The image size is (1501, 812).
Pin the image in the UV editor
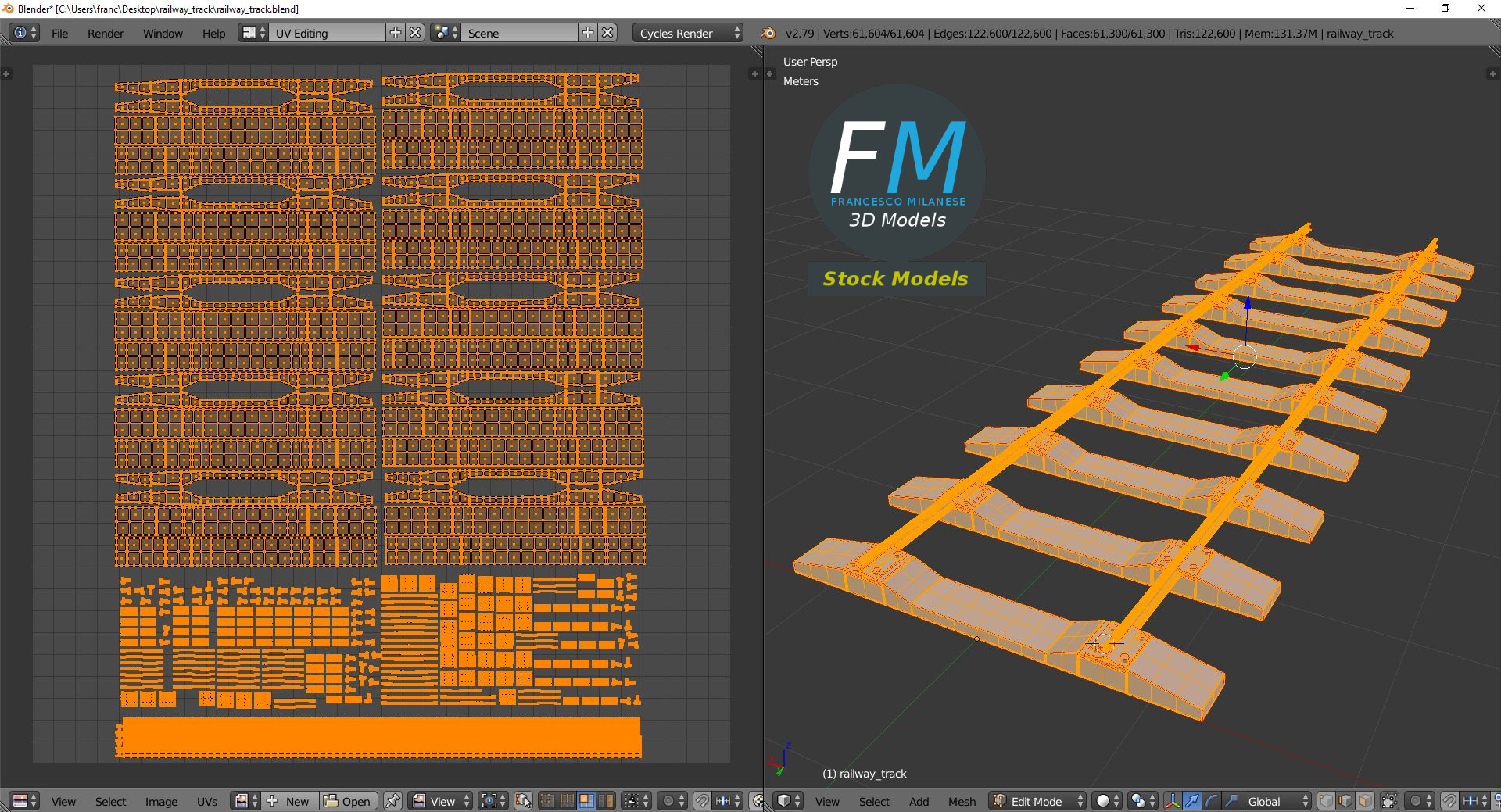click(x=393, y=801)
